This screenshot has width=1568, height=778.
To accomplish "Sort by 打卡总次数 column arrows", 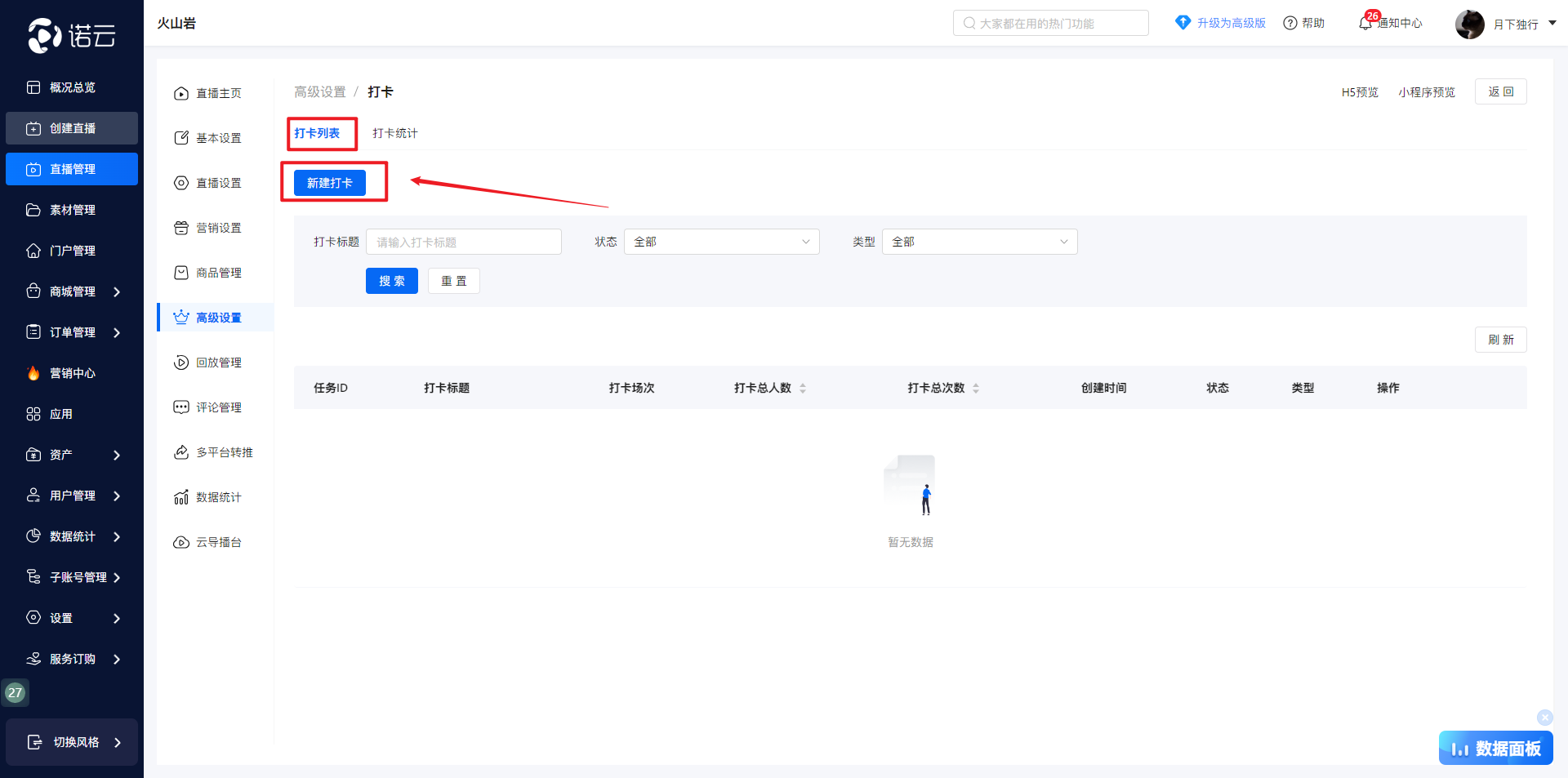I will coord(976,388).
